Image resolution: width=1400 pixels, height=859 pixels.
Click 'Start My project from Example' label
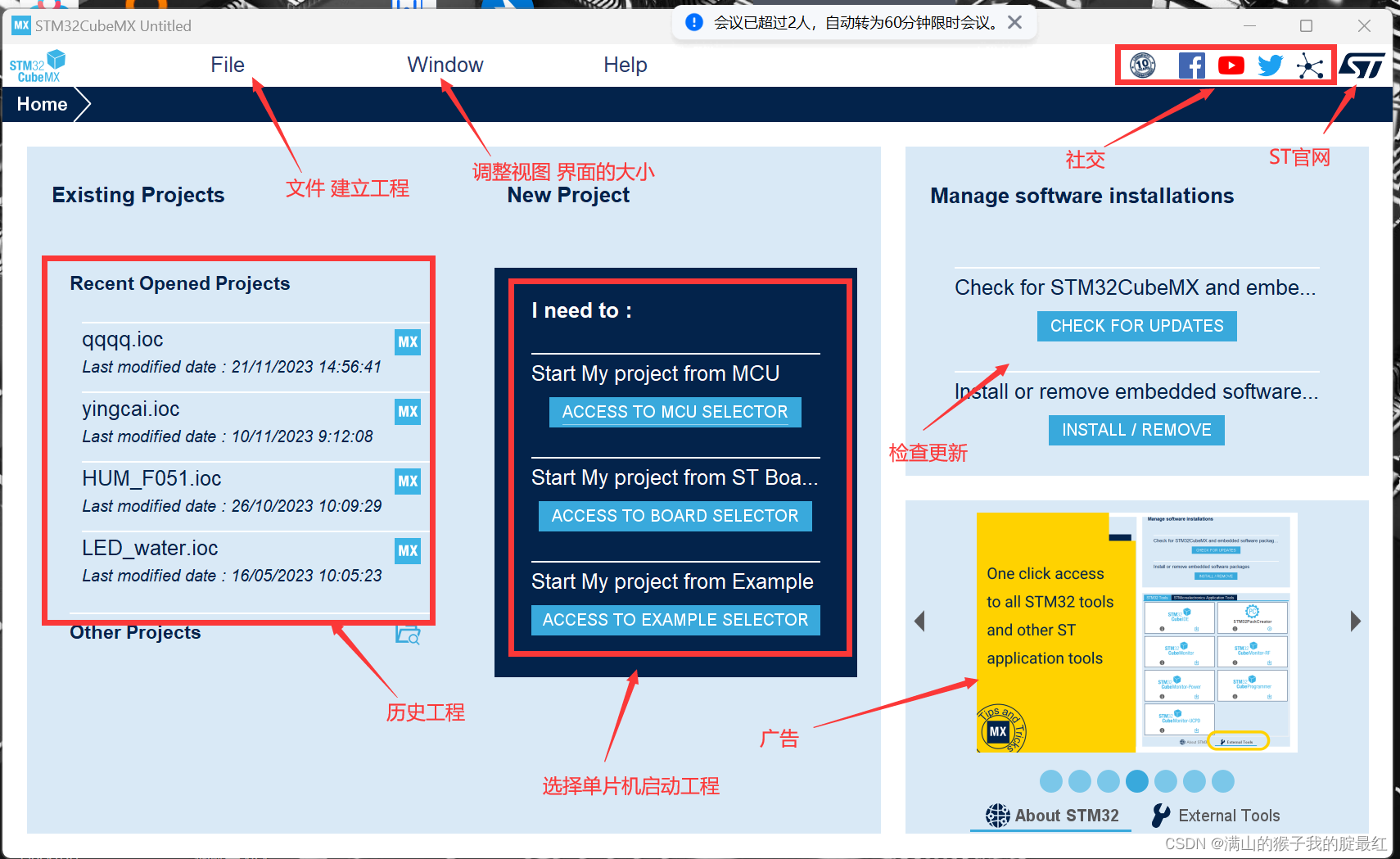pos(672,581)
